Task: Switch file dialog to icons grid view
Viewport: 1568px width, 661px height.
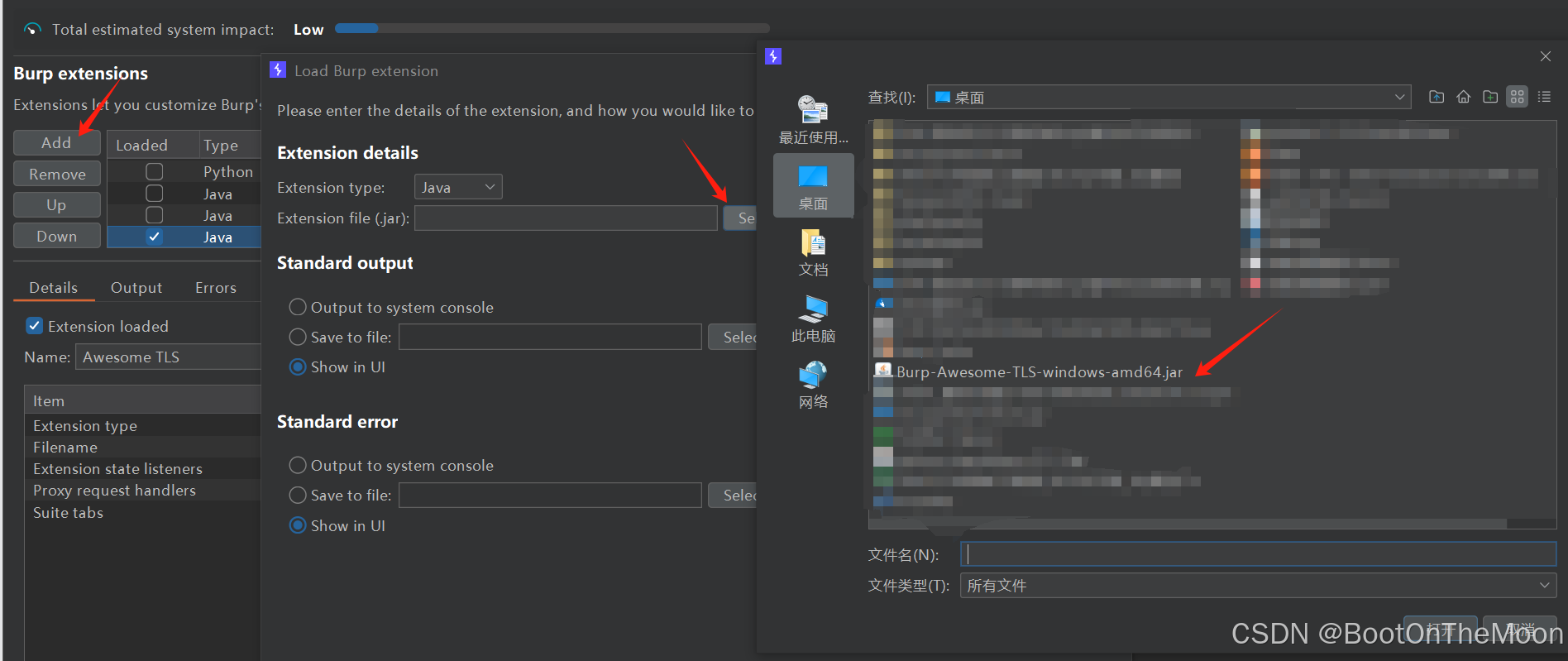Action: 1517,97
